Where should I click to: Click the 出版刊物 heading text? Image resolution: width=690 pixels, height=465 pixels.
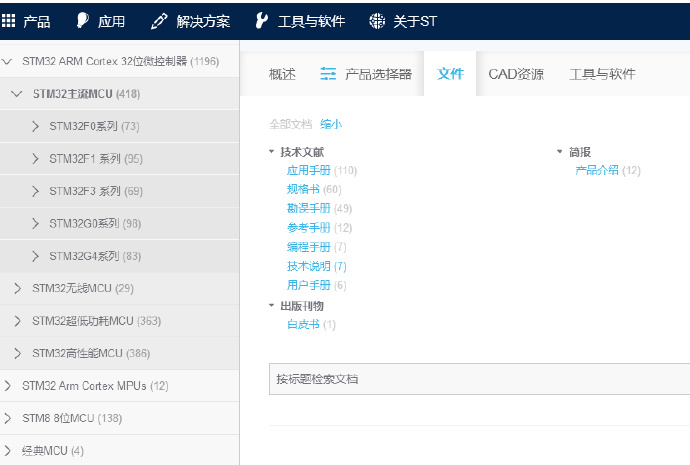(x=302, y=305)
